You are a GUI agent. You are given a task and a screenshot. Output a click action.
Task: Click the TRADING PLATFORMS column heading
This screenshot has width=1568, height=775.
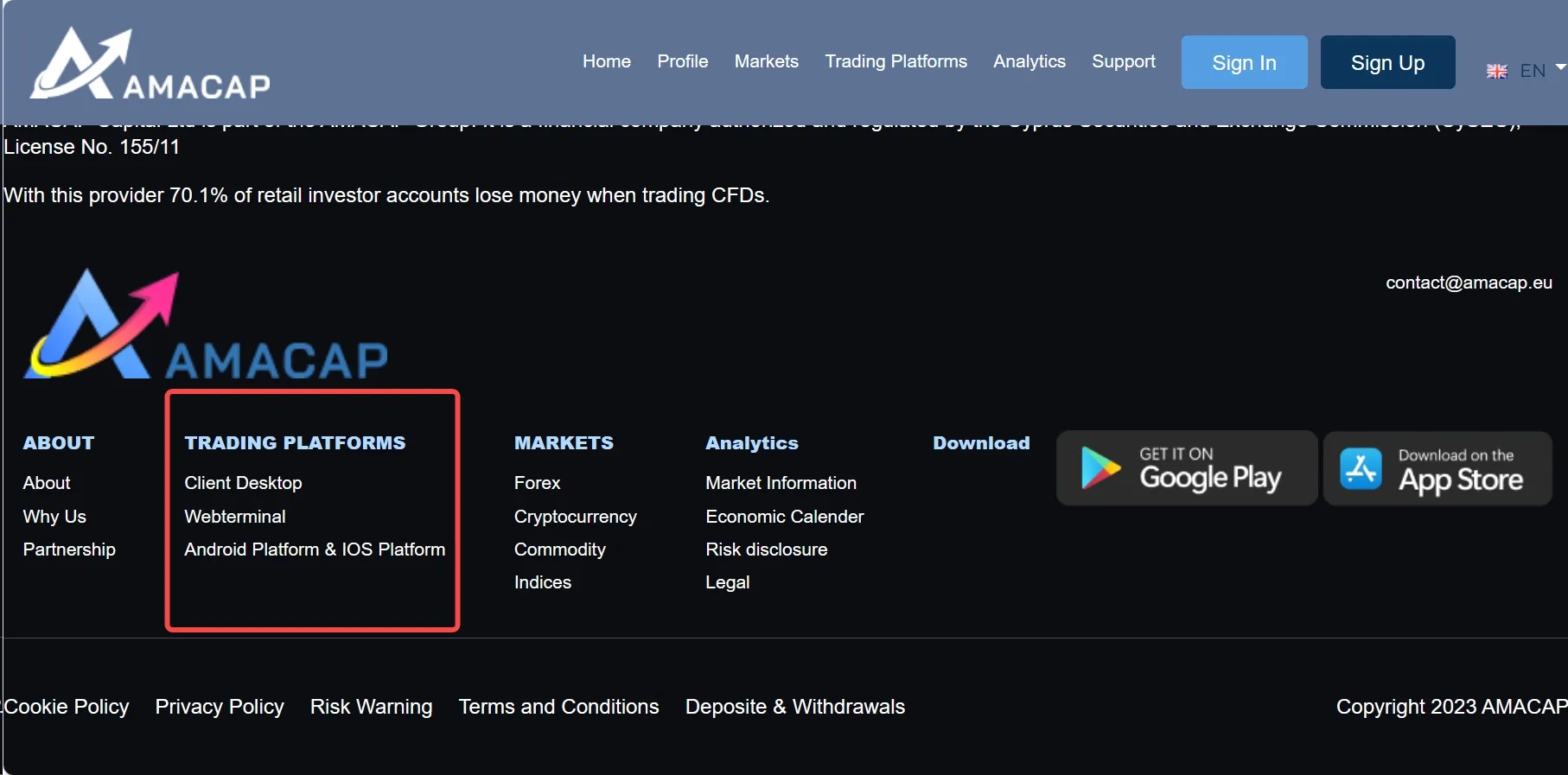point(295,443)
